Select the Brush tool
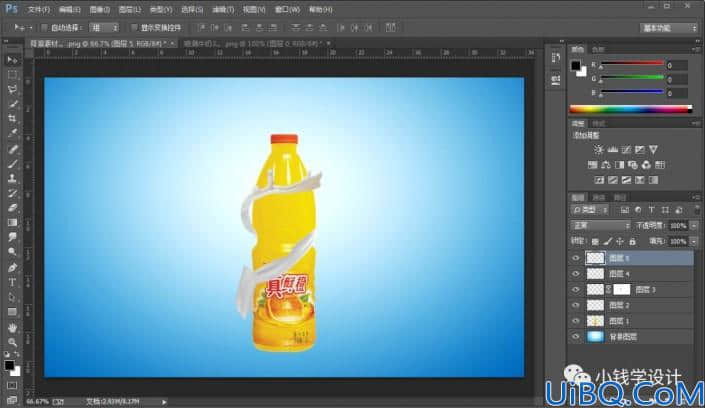The height and width of the screenshot is (408, 705). click(12, 164)
